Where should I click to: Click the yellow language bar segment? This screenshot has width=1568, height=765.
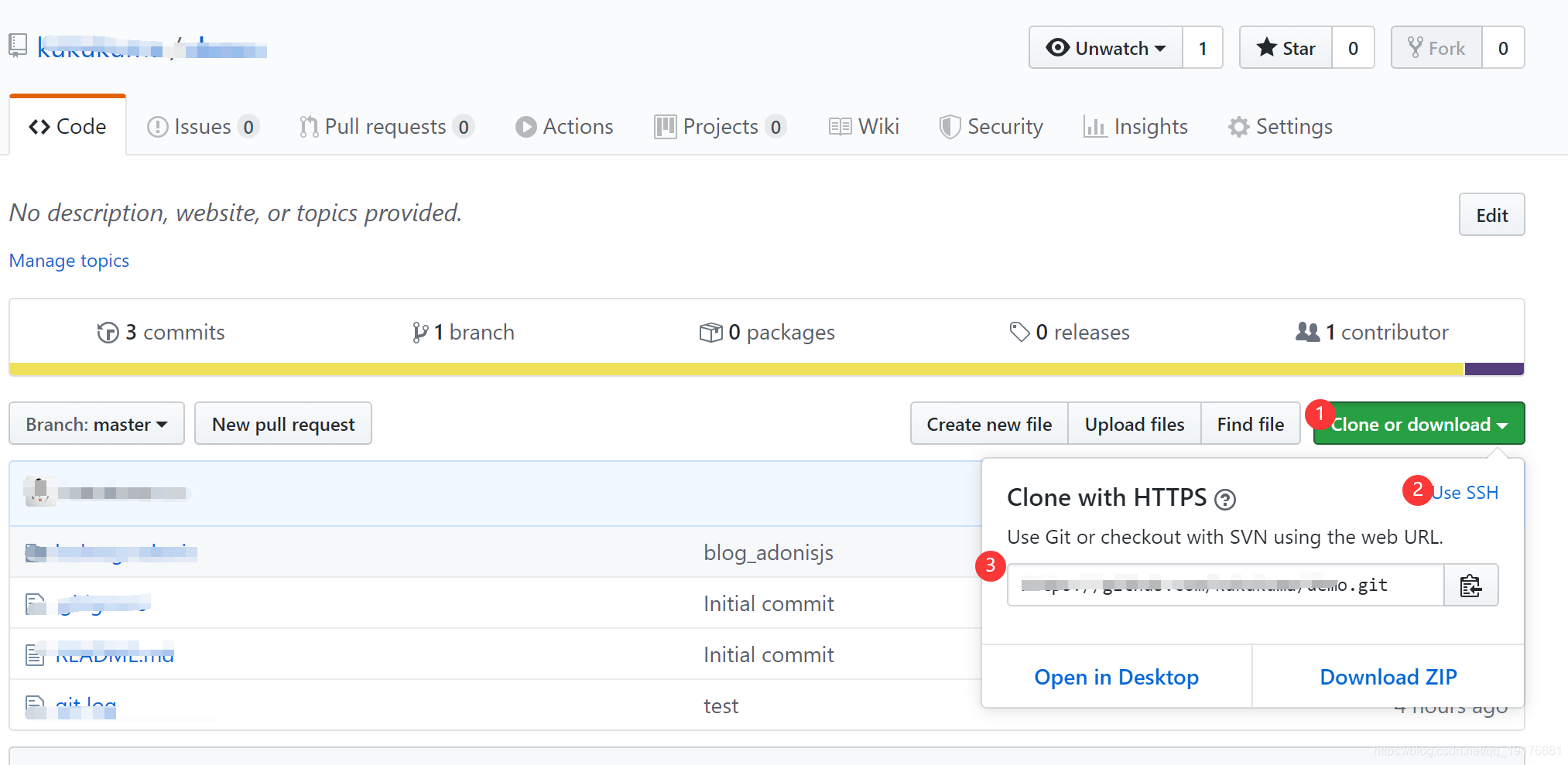(x=737, y=369)
